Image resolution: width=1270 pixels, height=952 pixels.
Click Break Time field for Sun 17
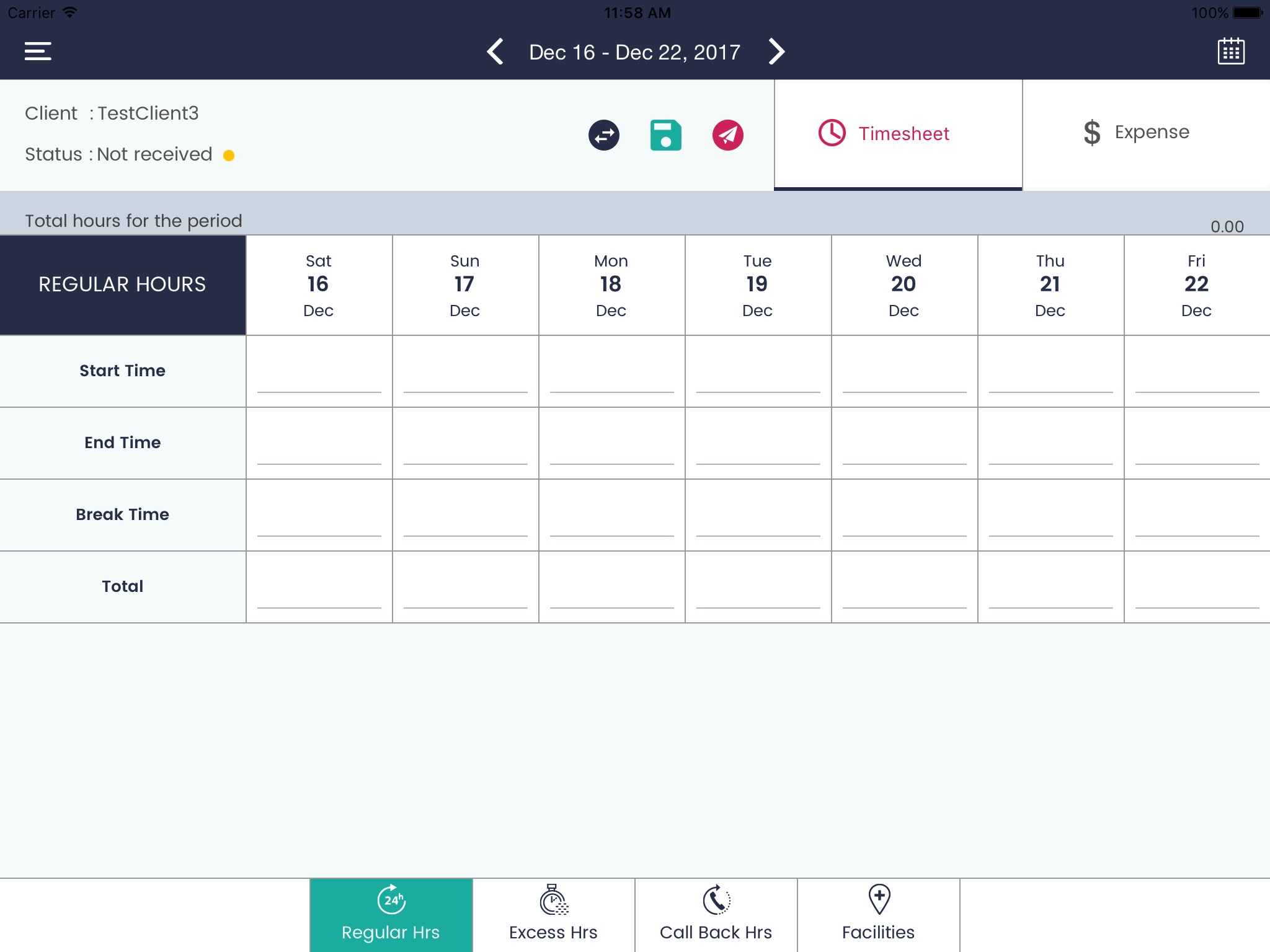coord(466,515)
